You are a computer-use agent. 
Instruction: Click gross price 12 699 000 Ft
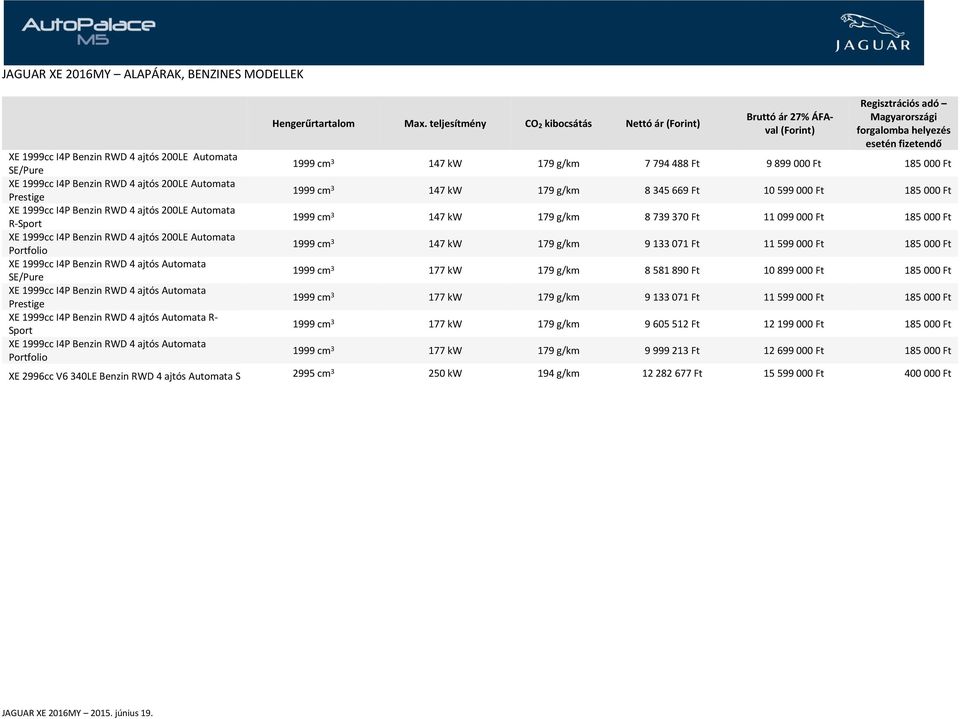[x=793, y=350]
